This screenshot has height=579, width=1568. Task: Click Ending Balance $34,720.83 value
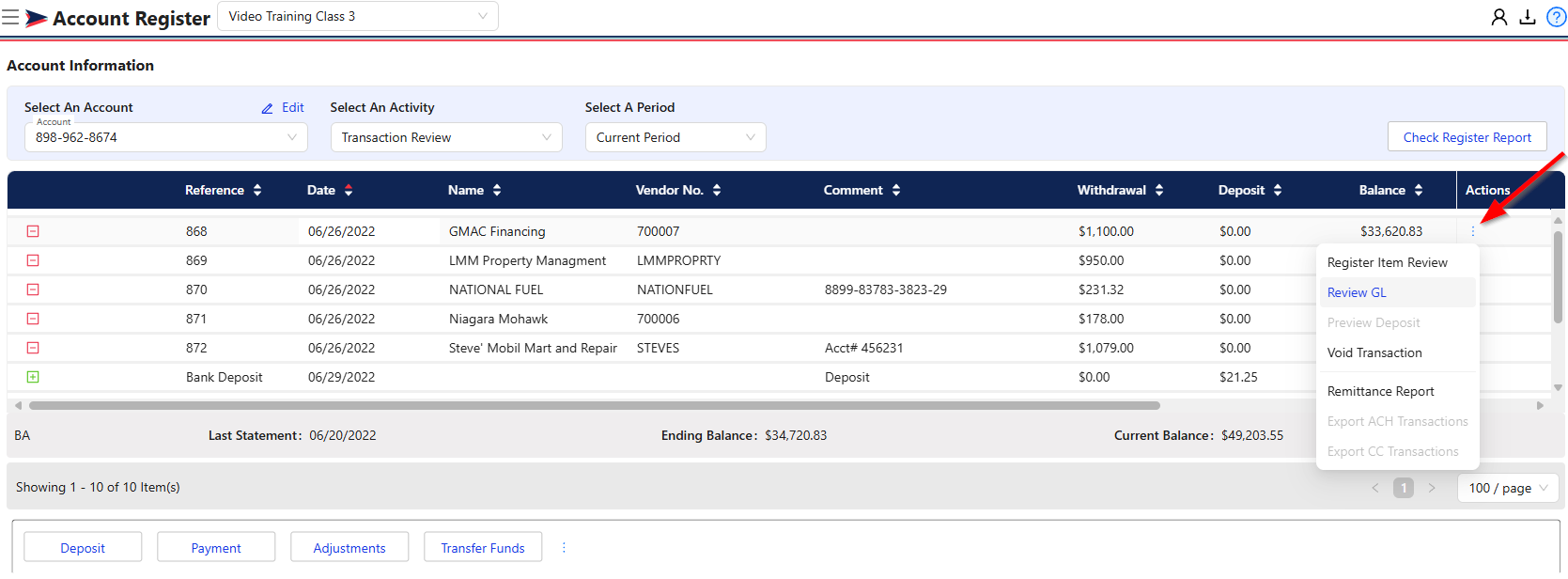point(796,435)
